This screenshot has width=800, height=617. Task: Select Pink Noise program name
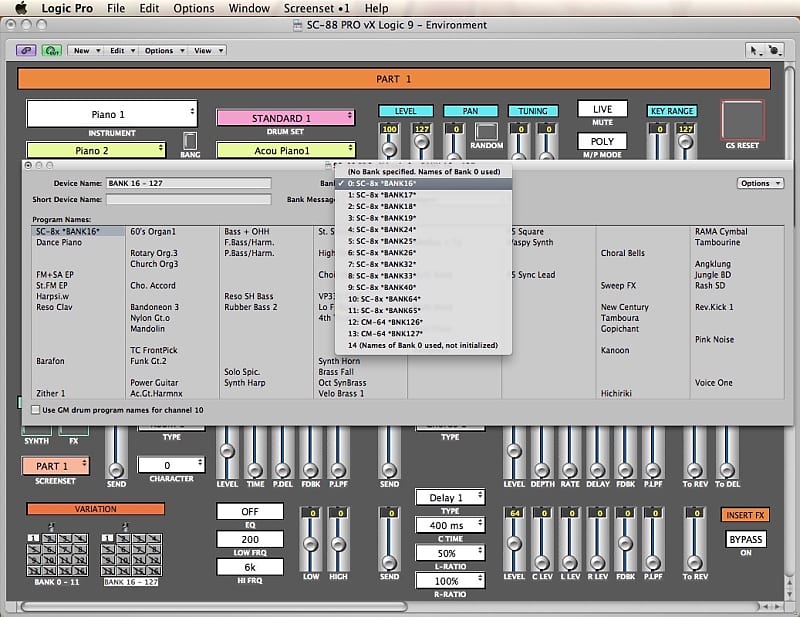[x=714, y=339]
